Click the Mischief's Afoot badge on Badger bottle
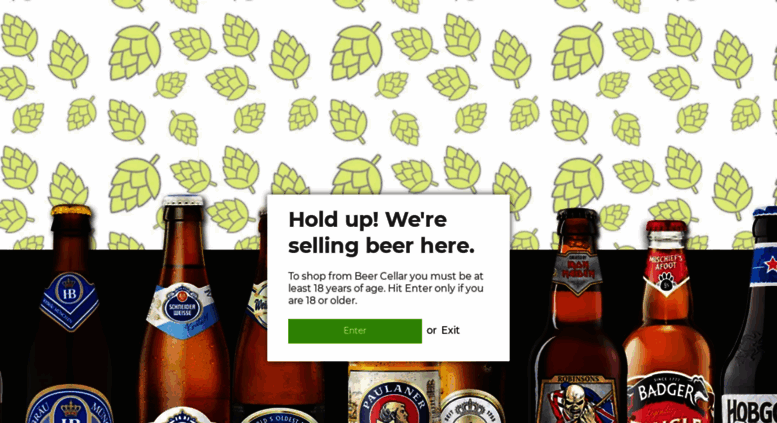 pos(666,275)
